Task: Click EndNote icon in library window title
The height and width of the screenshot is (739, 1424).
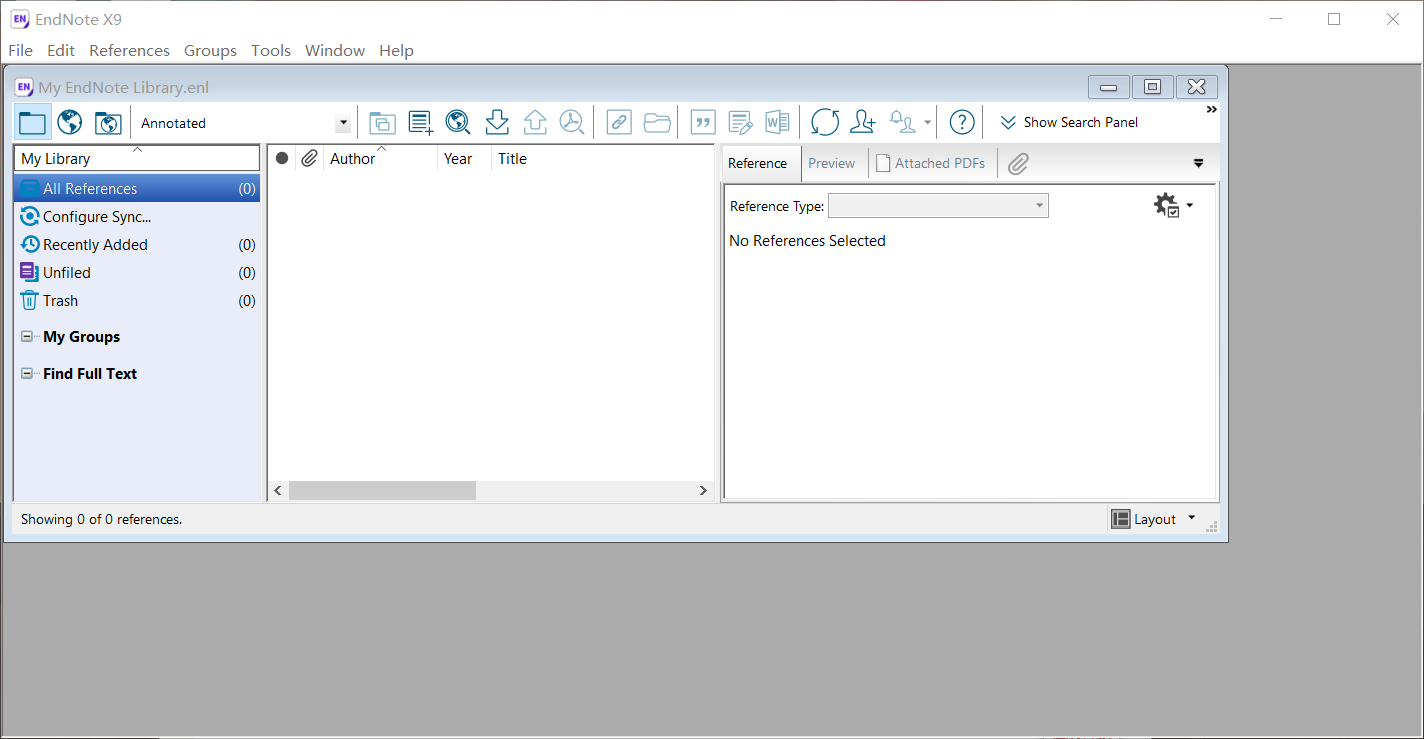Action: tap(24, 87)
